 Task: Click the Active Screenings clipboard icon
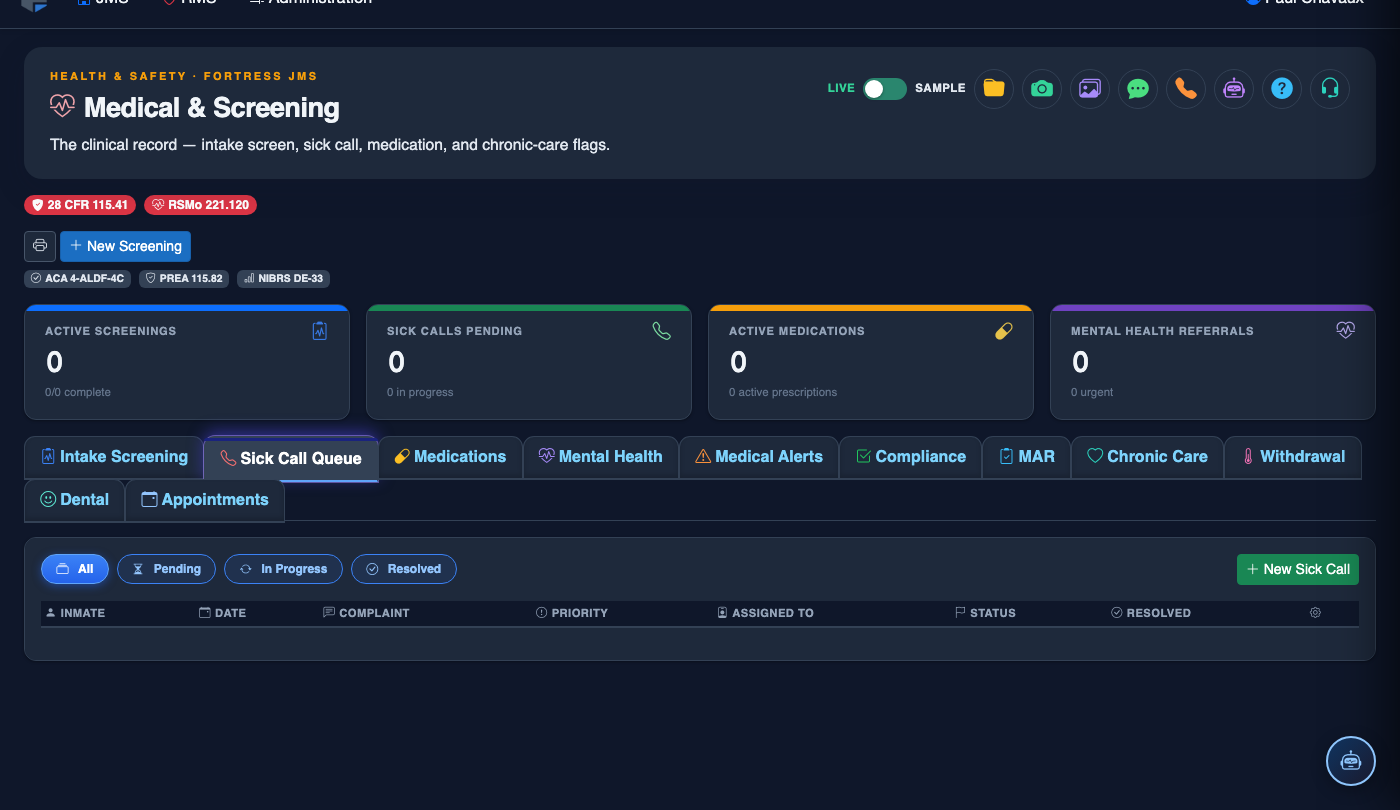pyautogui.click(x=320, y=331)
